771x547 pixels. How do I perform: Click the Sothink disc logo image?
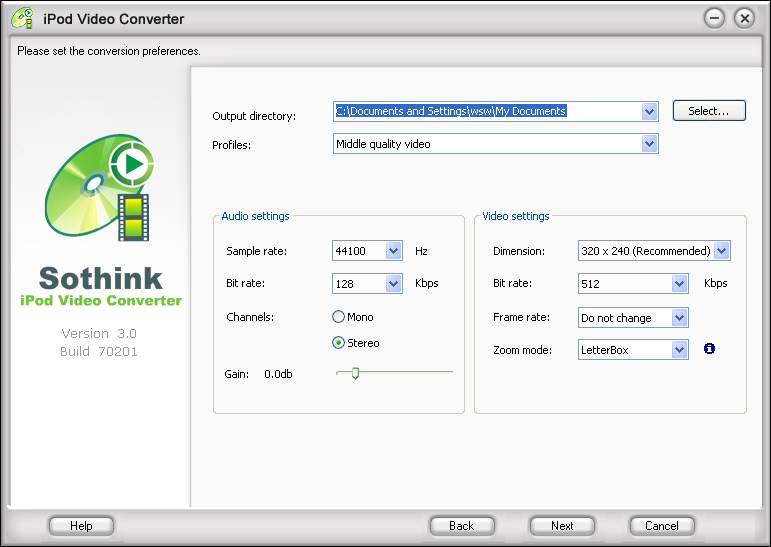point(99,187)
